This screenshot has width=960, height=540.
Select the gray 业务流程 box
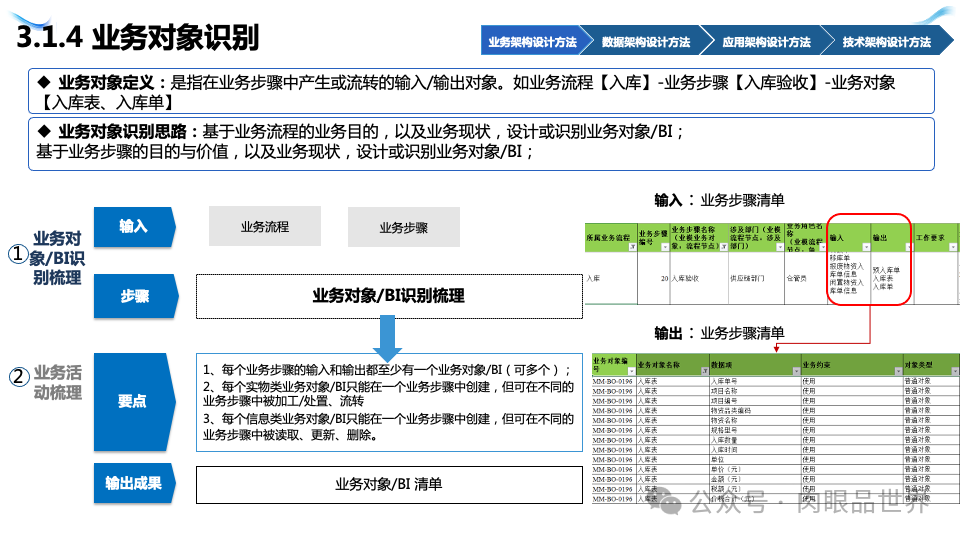[x=264, y=227]
